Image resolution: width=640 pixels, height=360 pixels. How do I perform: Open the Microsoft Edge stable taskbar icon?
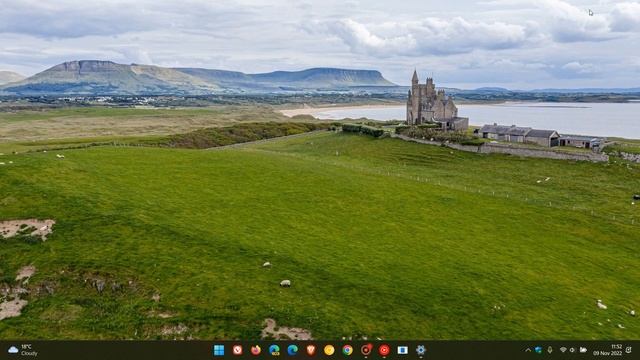coord(293,350)
